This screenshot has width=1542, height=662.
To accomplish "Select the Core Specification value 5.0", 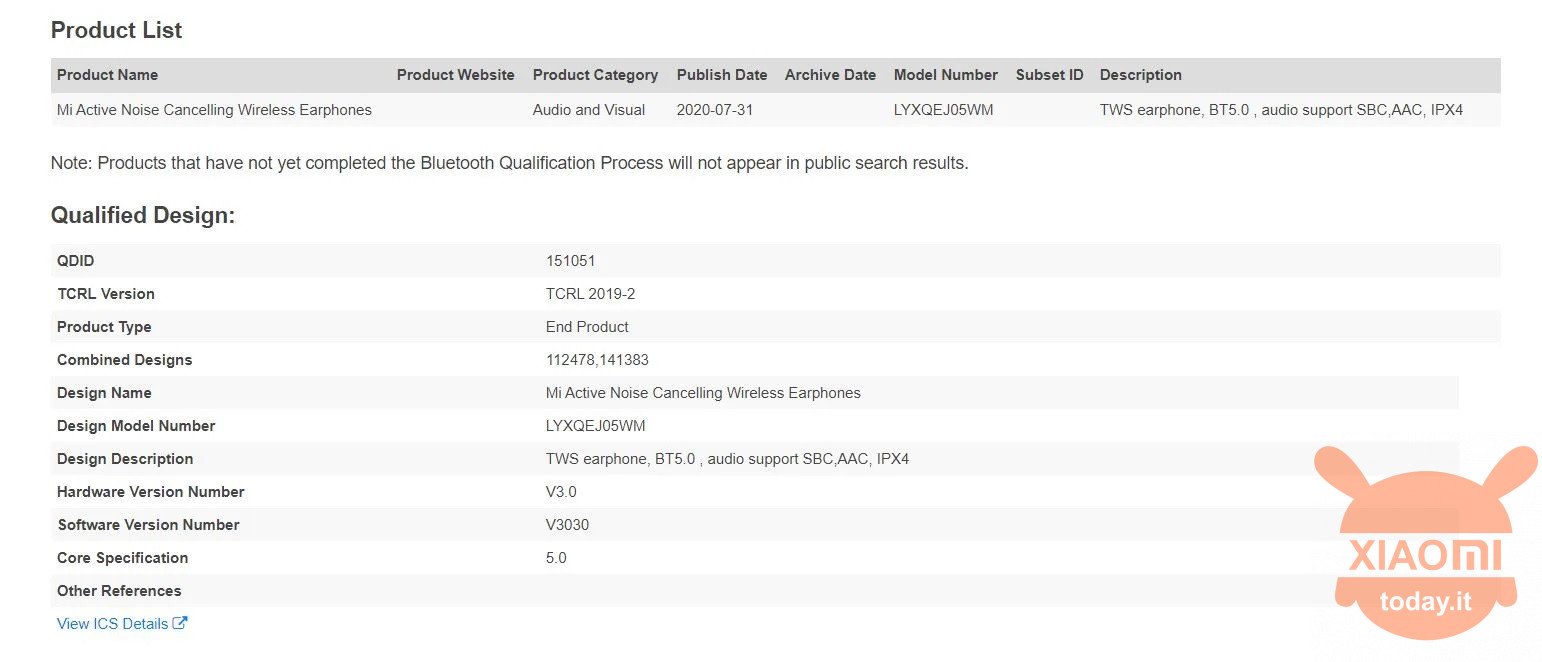I will 556,558.
